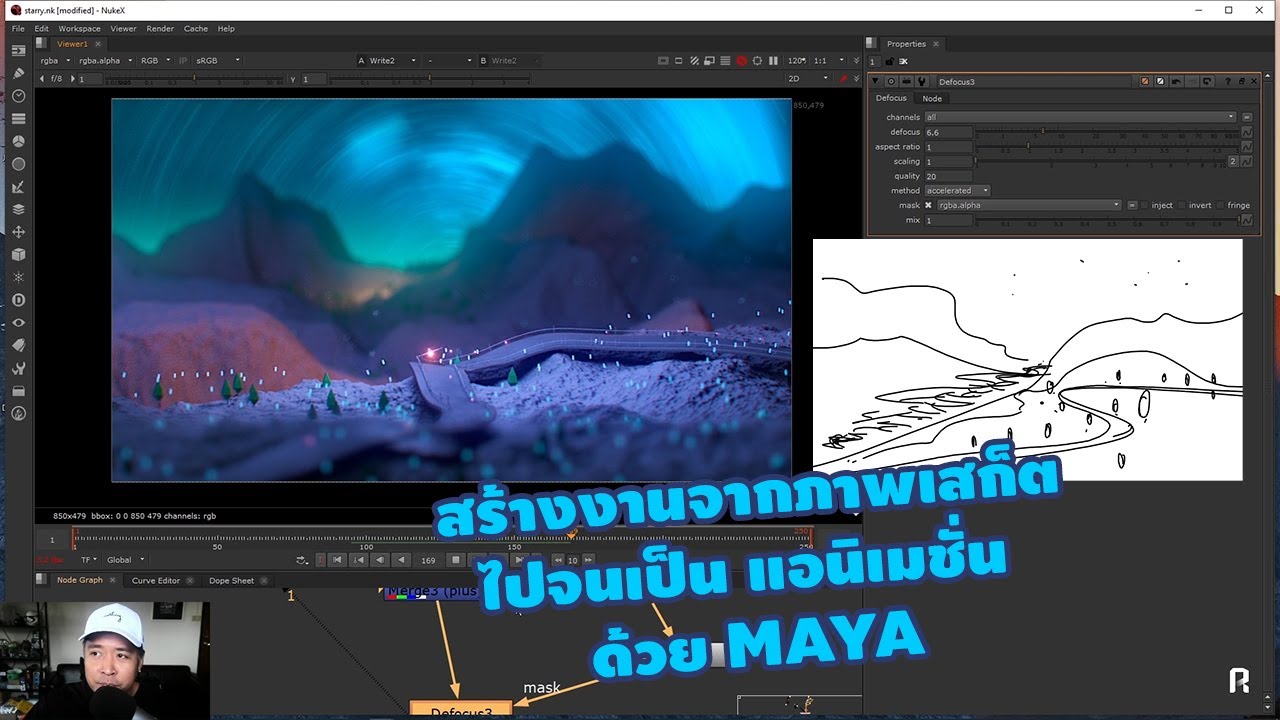Open Defocus3 help question mark
The height and width of the screenshot is (720, 1280).
1228,81
